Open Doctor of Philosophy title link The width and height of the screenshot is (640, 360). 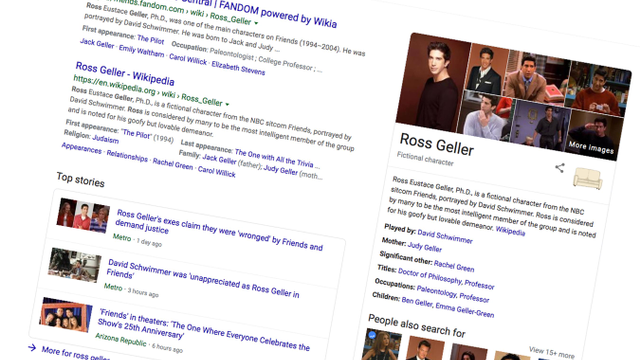[430, 277]
